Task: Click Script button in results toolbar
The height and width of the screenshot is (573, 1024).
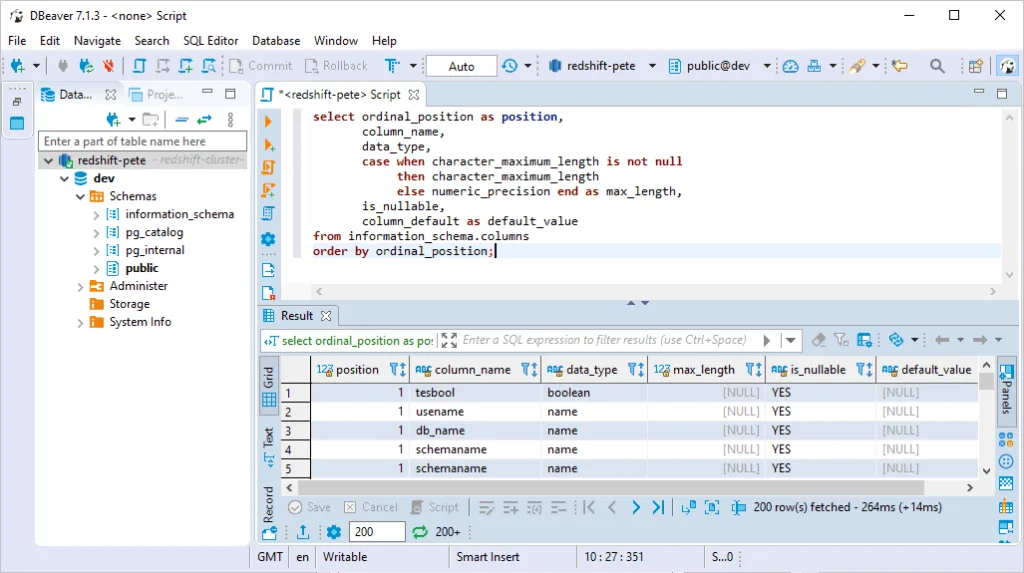Action: pos(434,507)
